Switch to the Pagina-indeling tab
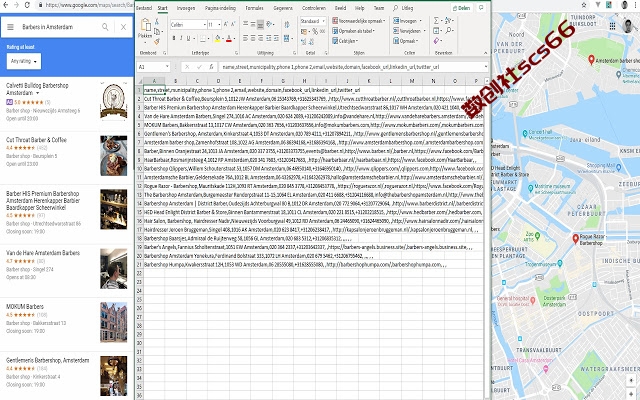Image resolution: width=640 pixels, height=400 pixels. pos(220,8)
